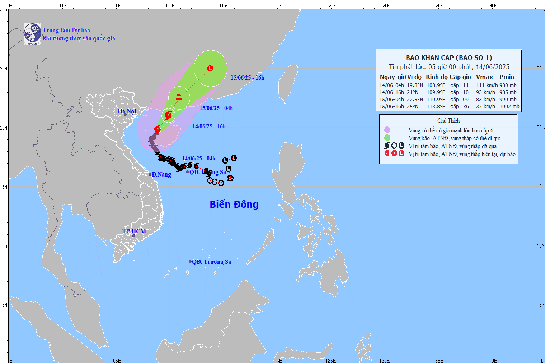Click the black storm icon in the legend

click(387, 146)
